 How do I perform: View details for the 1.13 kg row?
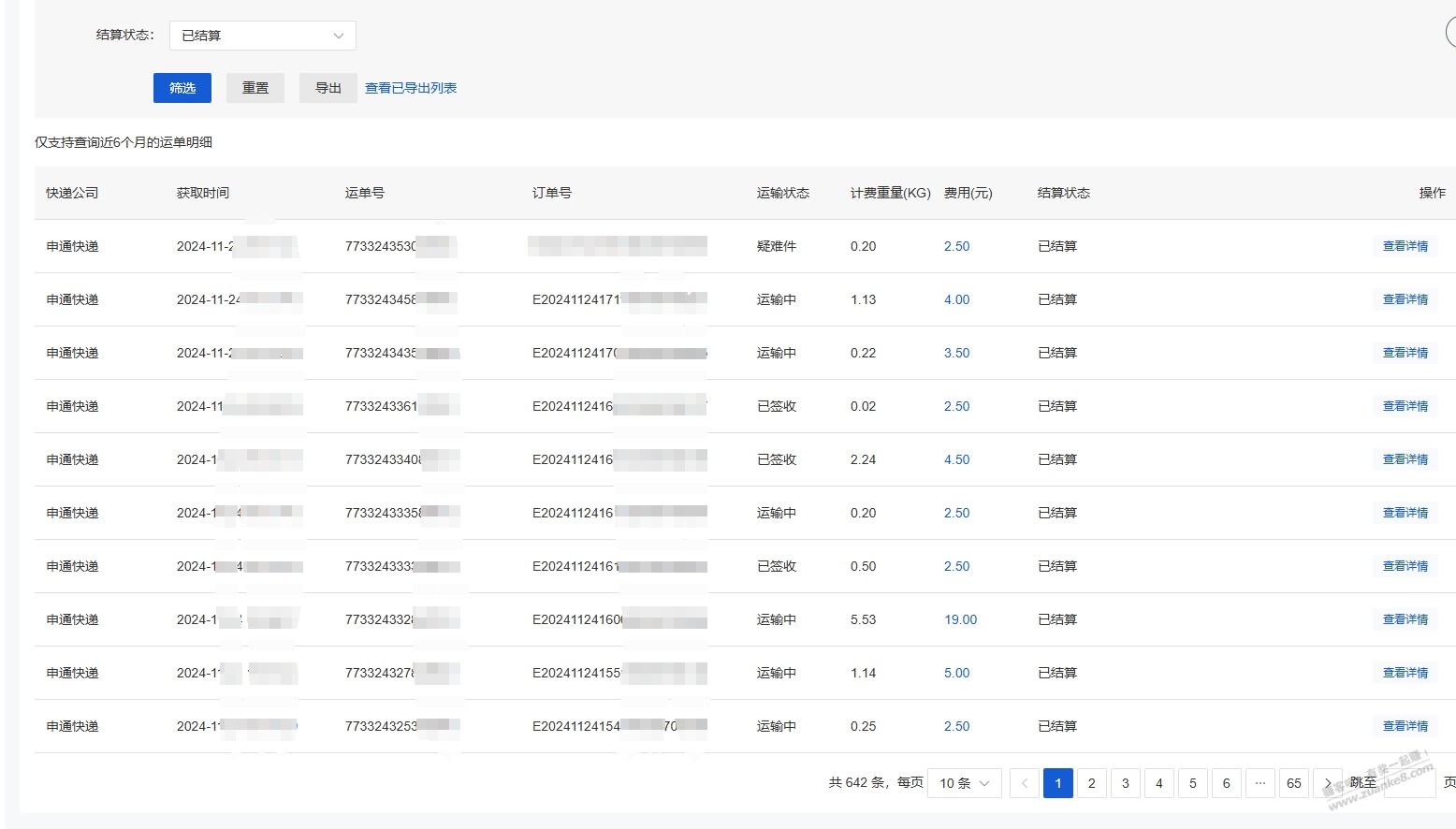pyautogui.click(x=1405, y=299)
